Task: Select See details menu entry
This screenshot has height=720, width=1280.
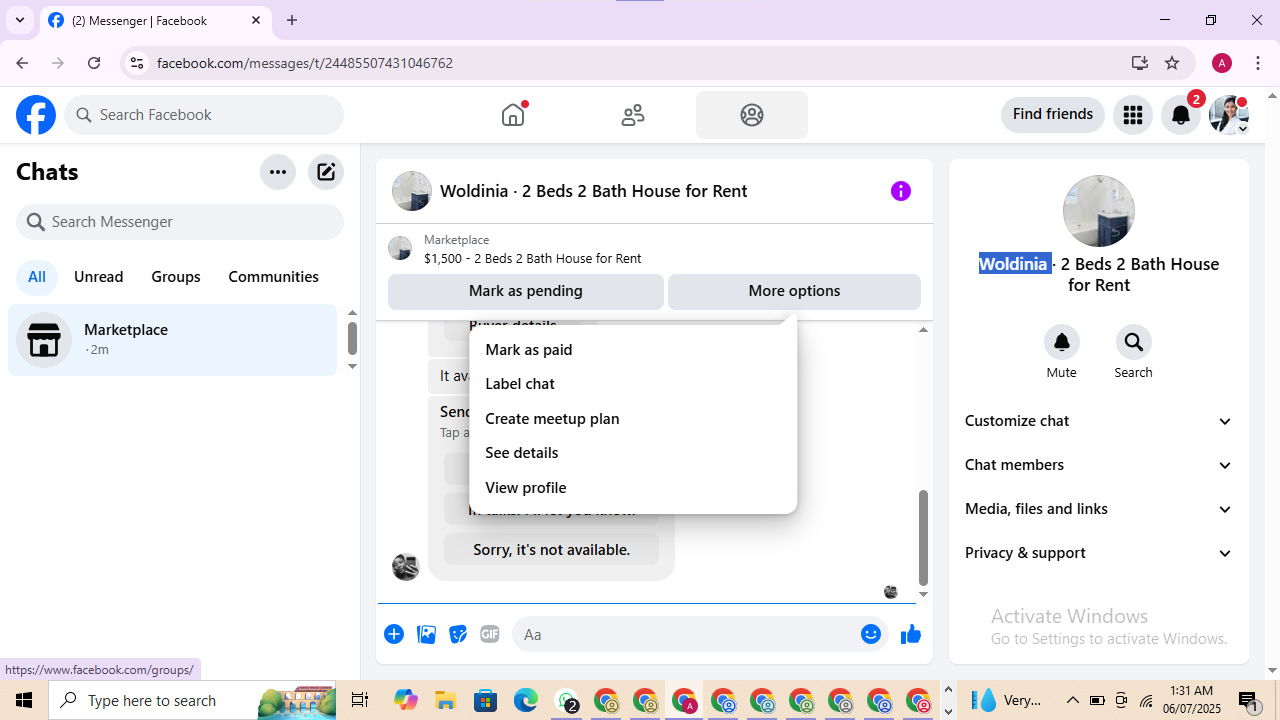Action: tap(633, 453)
